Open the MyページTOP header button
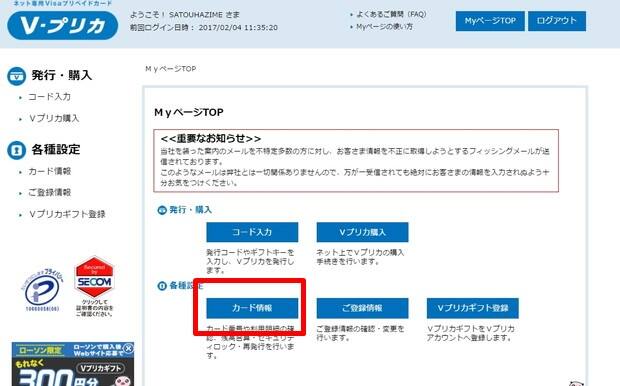The width and height of the screenshot is (620, 386). [x=490, y=21]
